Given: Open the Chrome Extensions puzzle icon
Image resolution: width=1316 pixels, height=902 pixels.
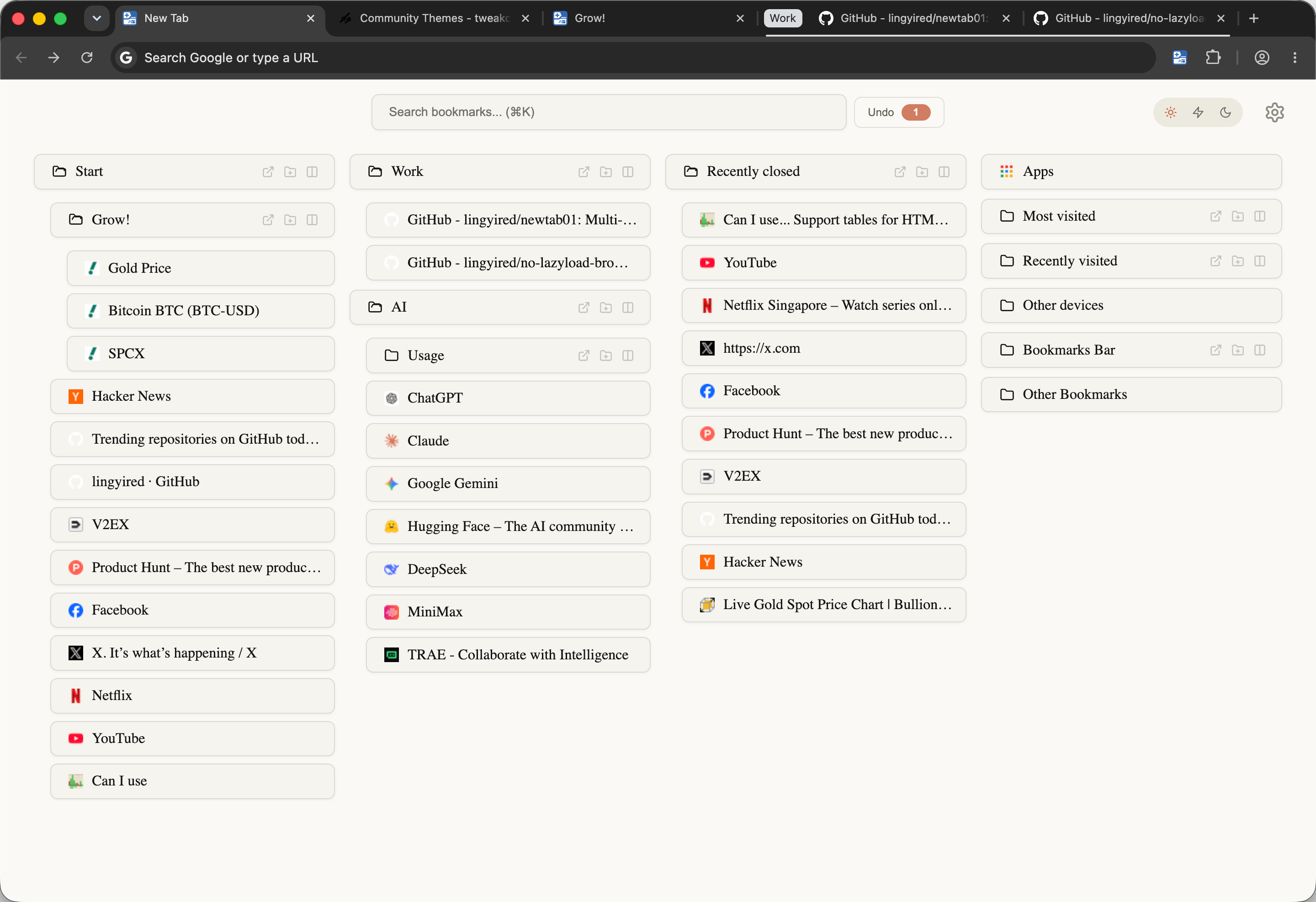Looking at the screenshot, I should pyautogui.click(x=1213, y=57).
